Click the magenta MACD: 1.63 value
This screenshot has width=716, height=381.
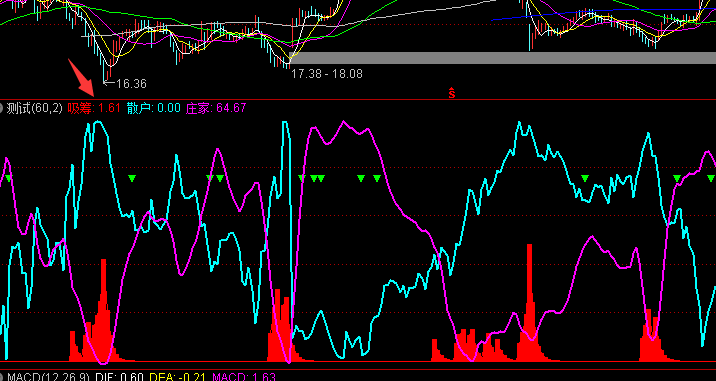pyautogui.click(x=245, y=377)
